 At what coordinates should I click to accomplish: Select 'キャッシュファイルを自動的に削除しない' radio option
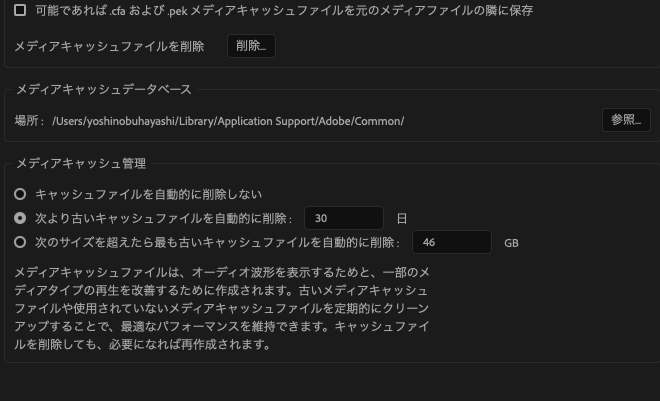point(20,194)
